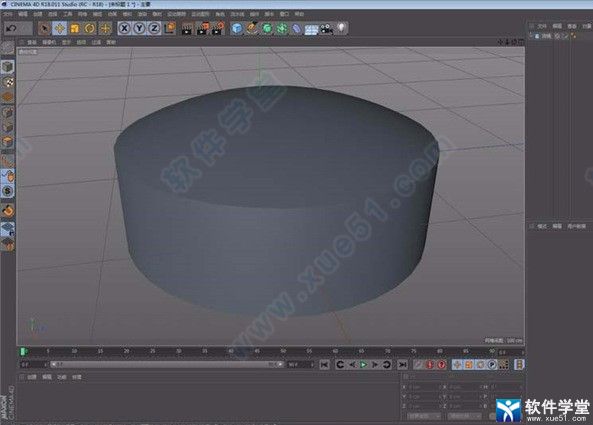Activate the Move tool
Screen dimensions: 593x425
(59, 28)
